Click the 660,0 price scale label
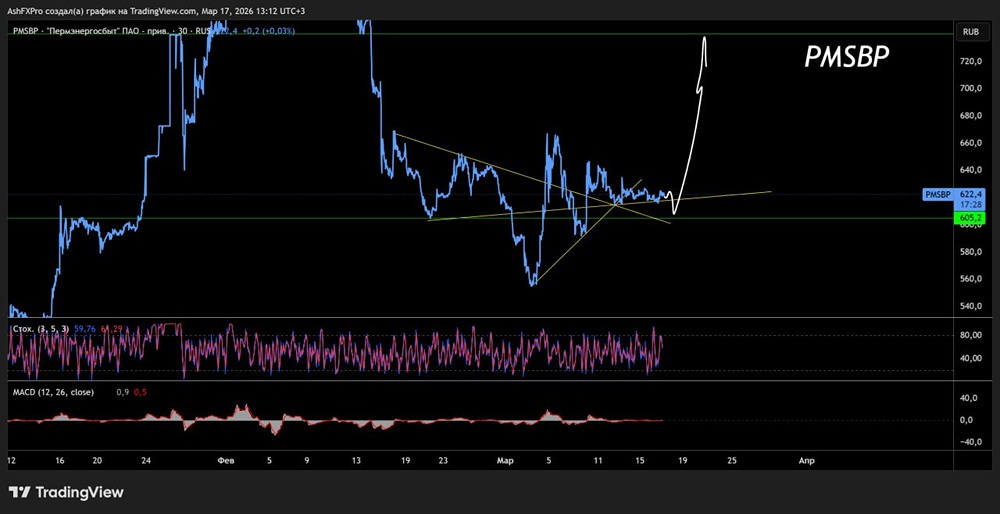Viewport: 1000px width, 514px height. point(973,143)
